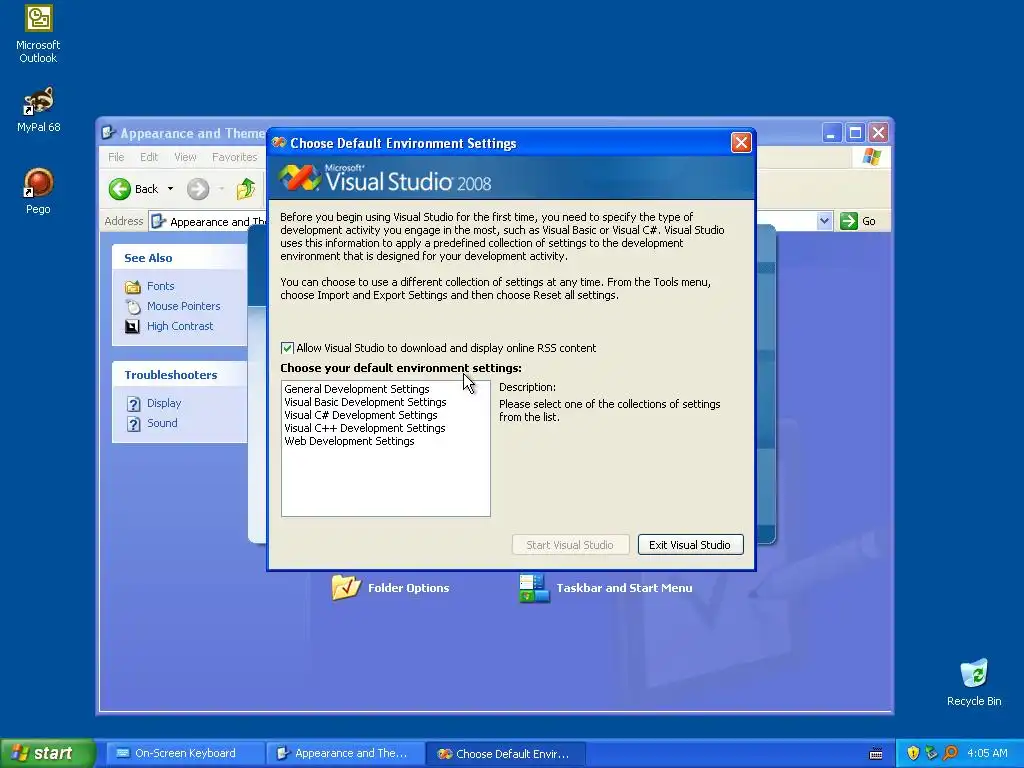Image resolution: width=1024 pixels, height=768 pixels.
Task: Click the 4:05 AM system clock
Action: coord(987,753)
